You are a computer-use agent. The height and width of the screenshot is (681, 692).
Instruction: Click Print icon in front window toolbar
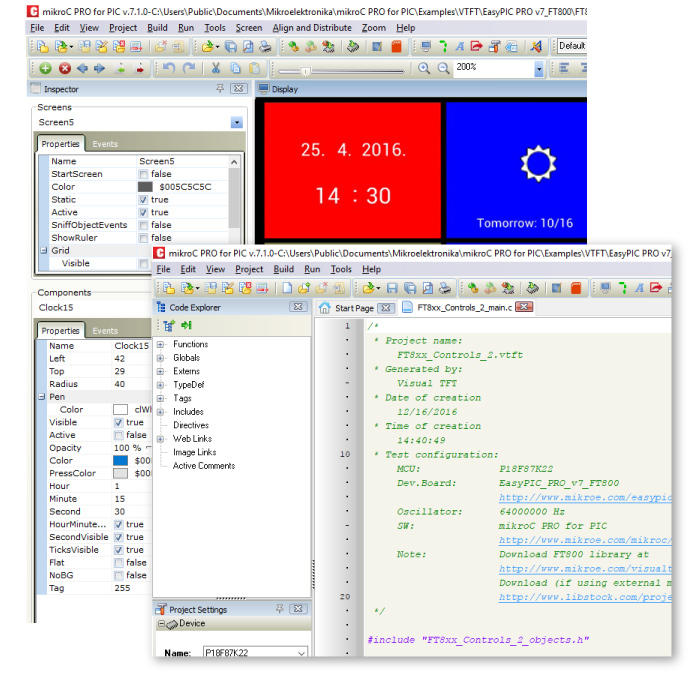point(445,288)
